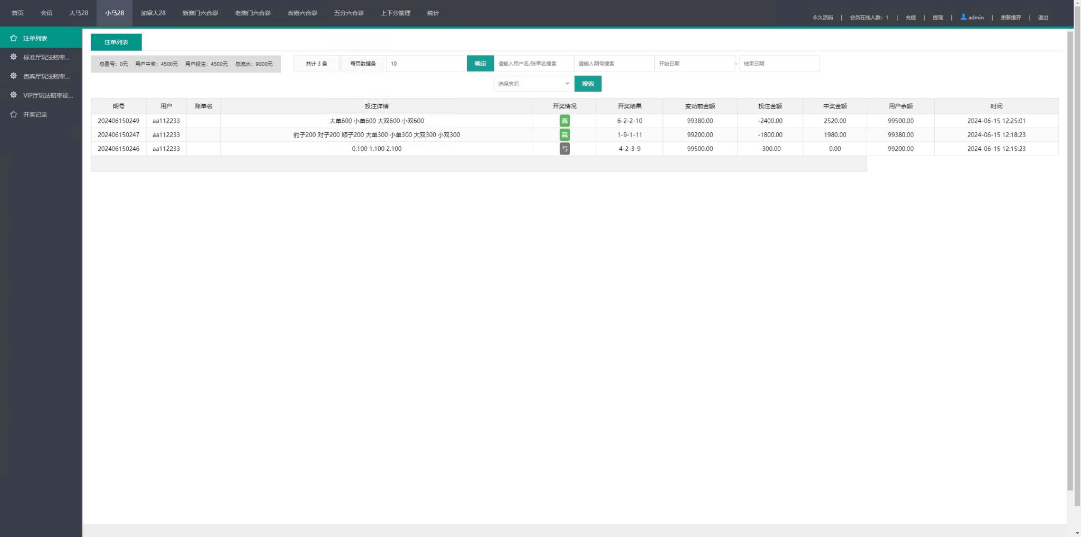The width and height of the screenshot is (1083, 539).
Task: Click the first gear icon in the sidebar
Action: 12,57
